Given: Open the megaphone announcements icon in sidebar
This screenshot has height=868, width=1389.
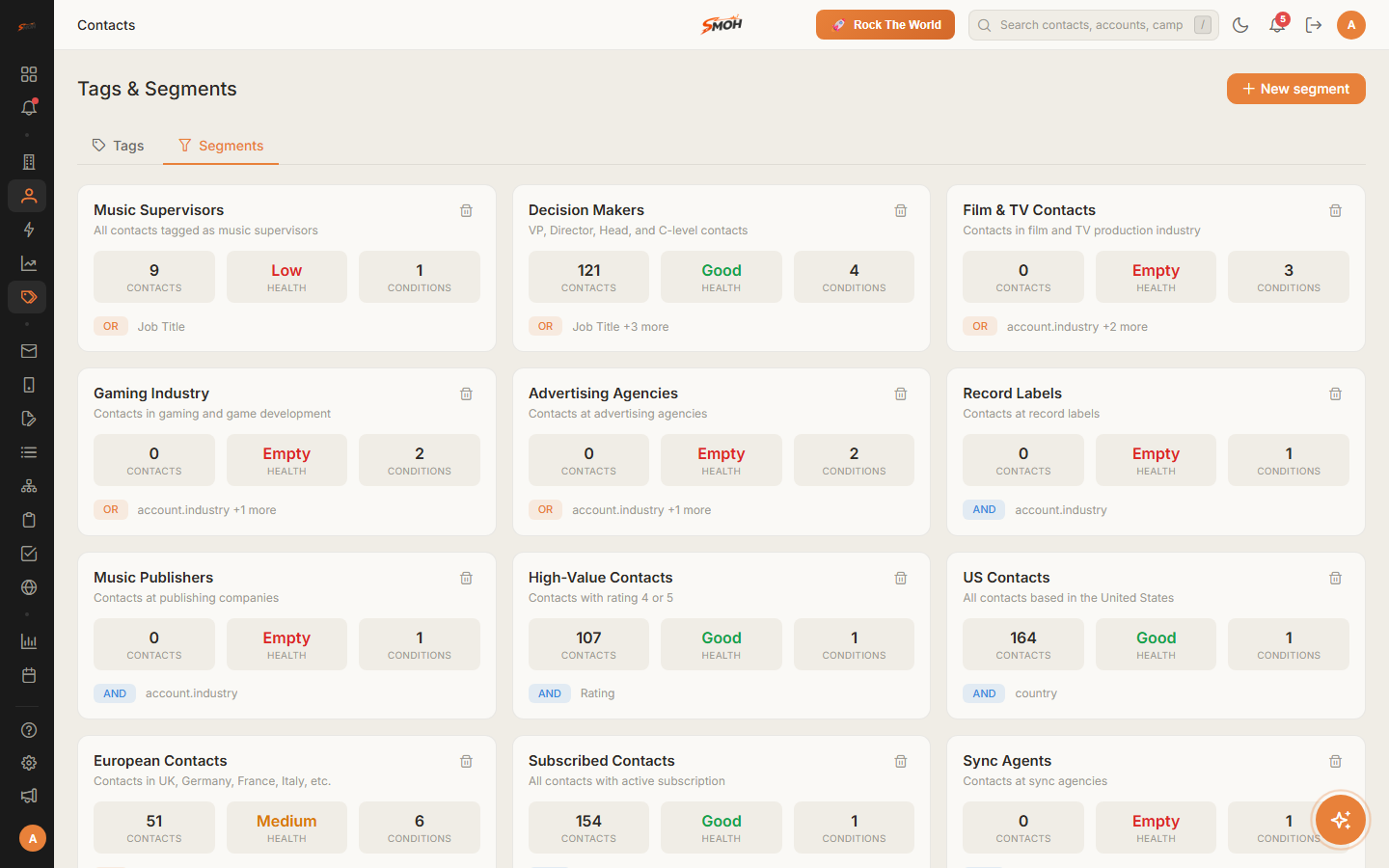Looking at the screenshot, I should (x=29, y=796).
